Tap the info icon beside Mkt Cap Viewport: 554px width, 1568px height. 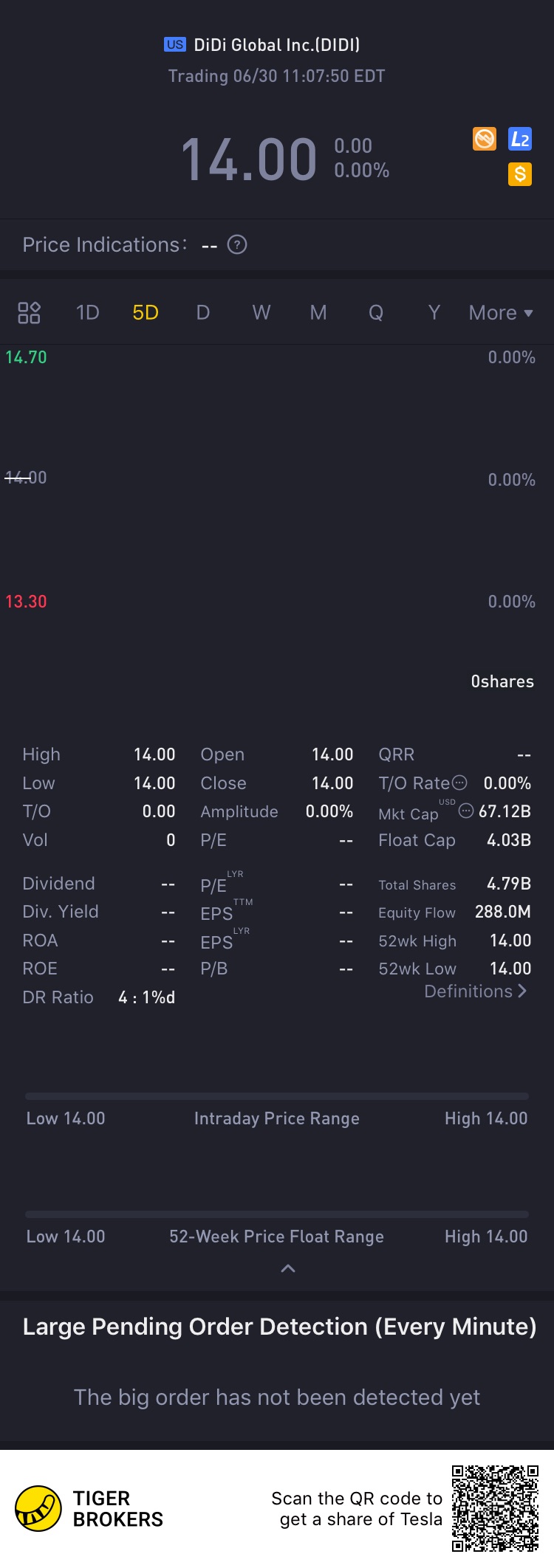pyautogui.click(x=466, y=811)
